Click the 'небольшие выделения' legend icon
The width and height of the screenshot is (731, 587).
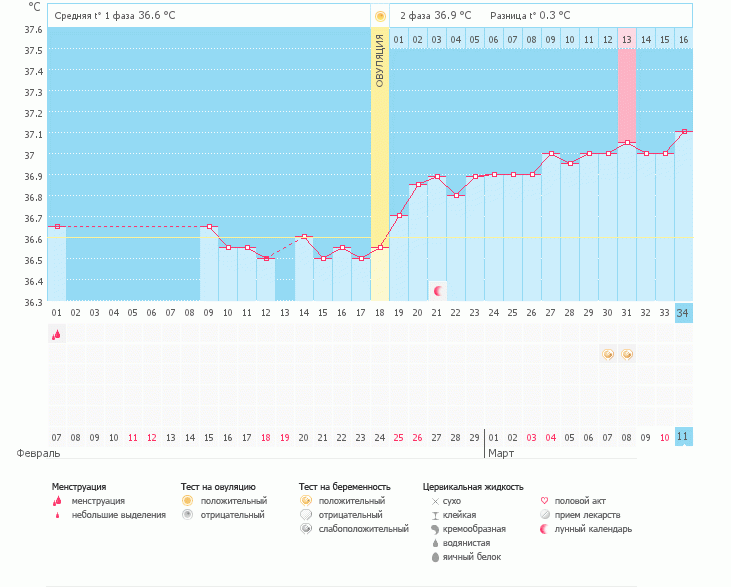coord(56,515)
